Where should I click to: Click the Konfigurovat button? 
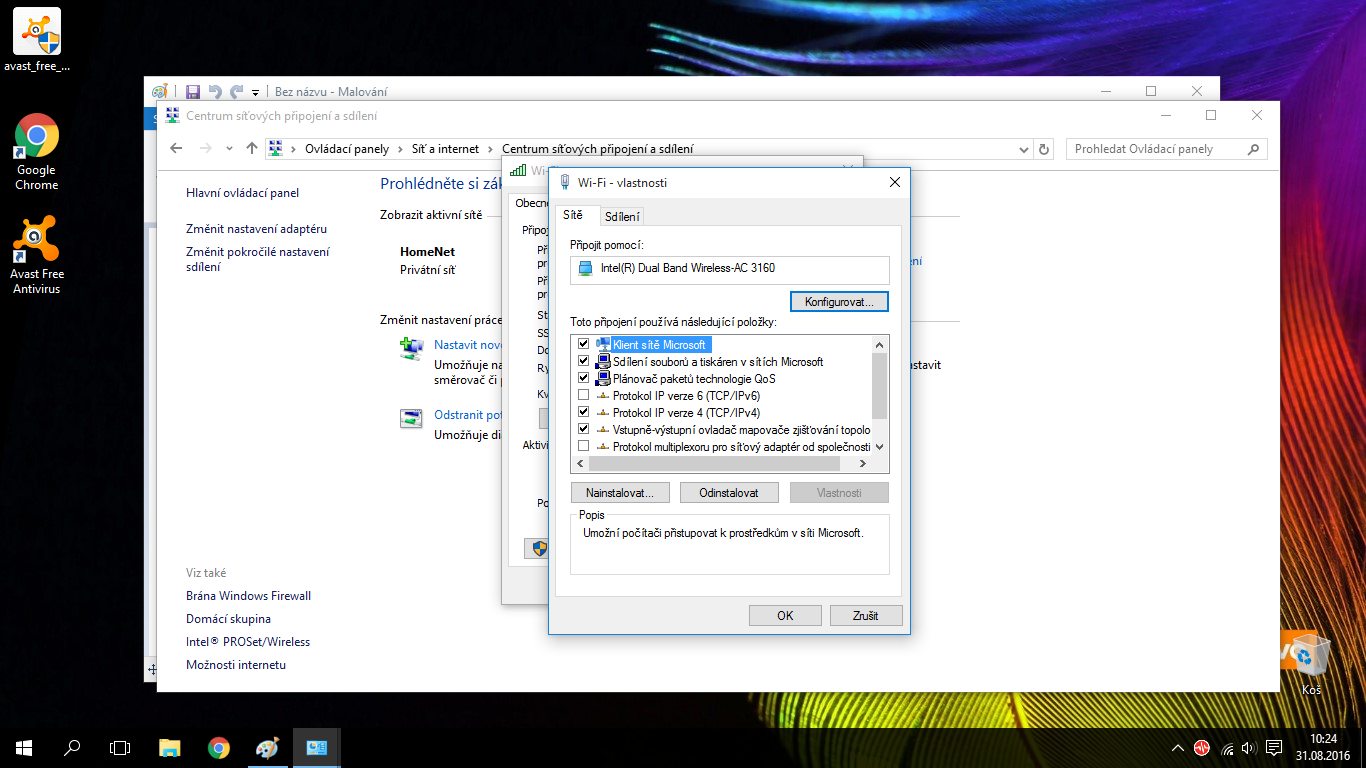pos(839,301)
